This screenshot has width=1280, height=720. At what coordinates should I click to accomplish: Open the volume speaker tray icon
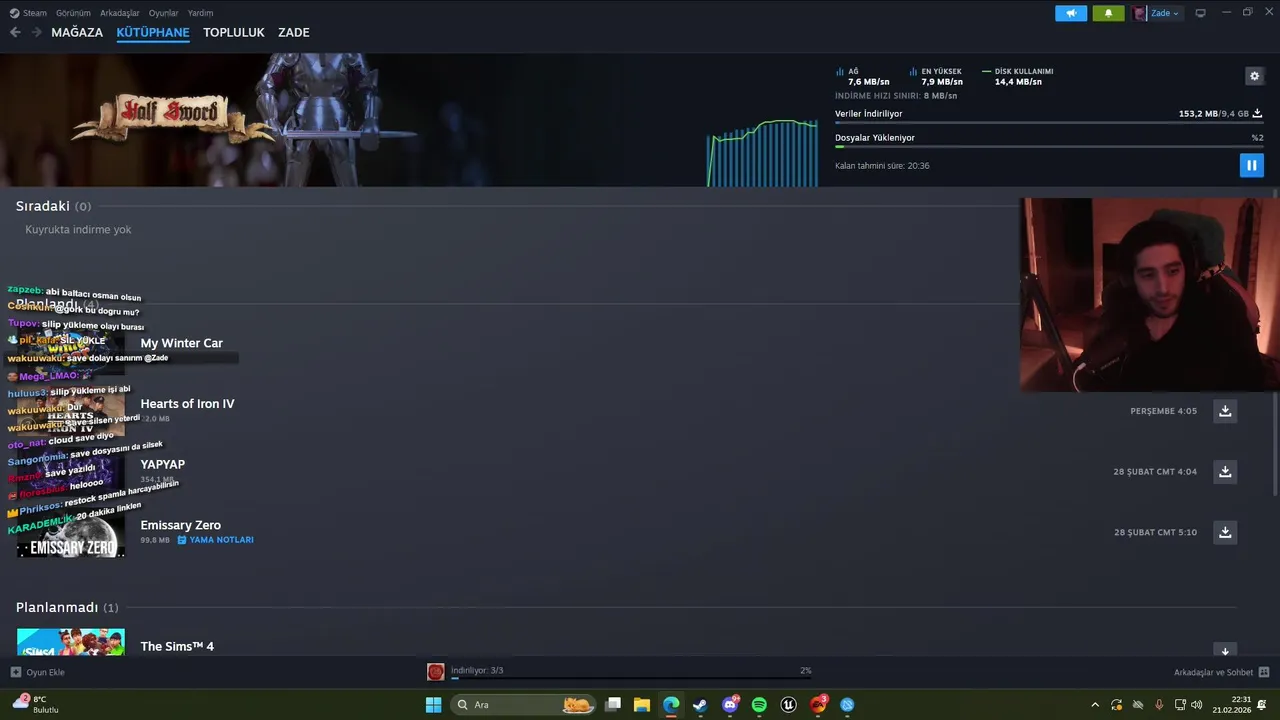(x=1197, y=705)
